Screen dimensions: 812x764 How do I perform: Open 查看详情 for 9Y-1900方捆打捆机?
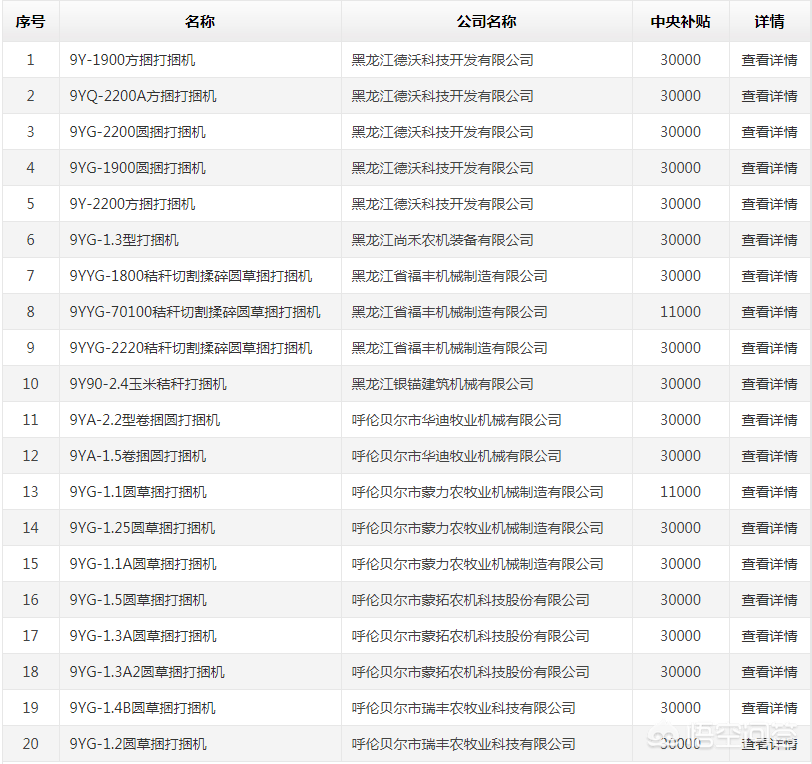coord(769,60)
